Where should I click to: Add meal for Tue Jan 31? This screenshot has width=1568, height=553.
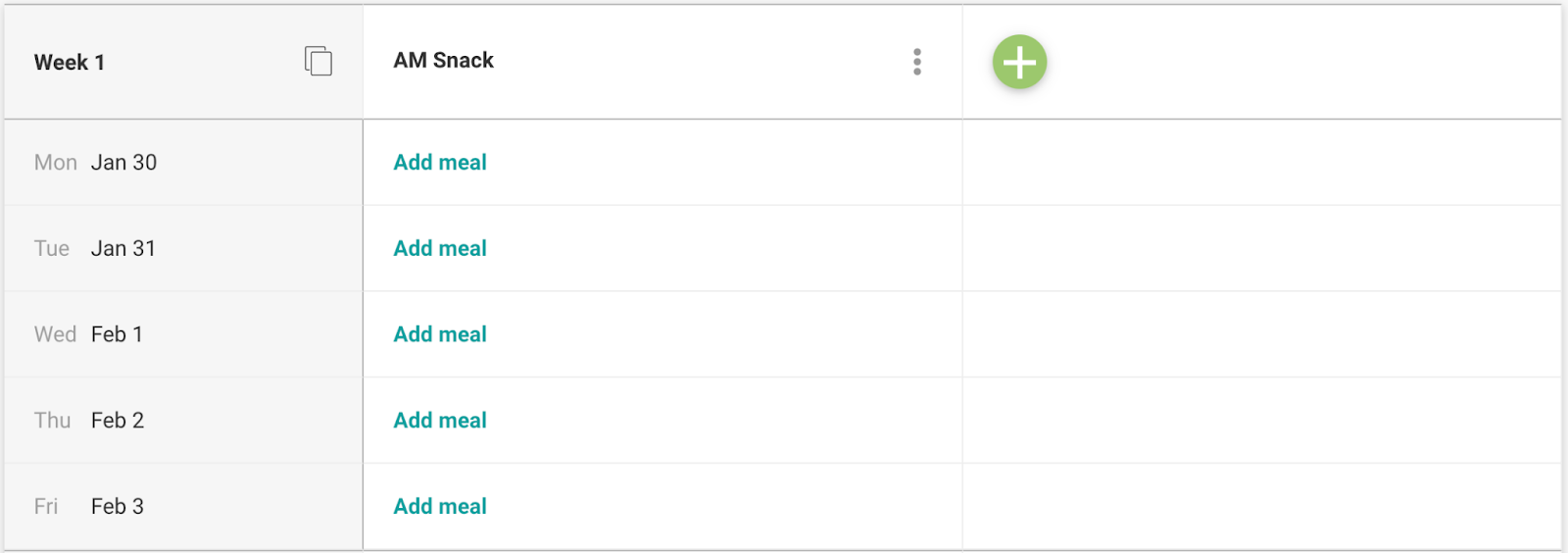[x=440, y=249]
